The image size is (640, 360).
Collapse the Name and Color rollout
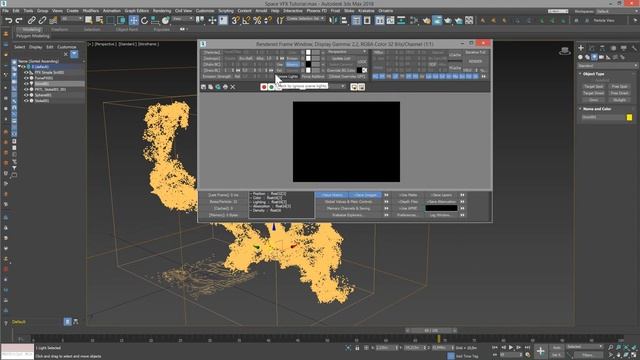click(596, 109)
